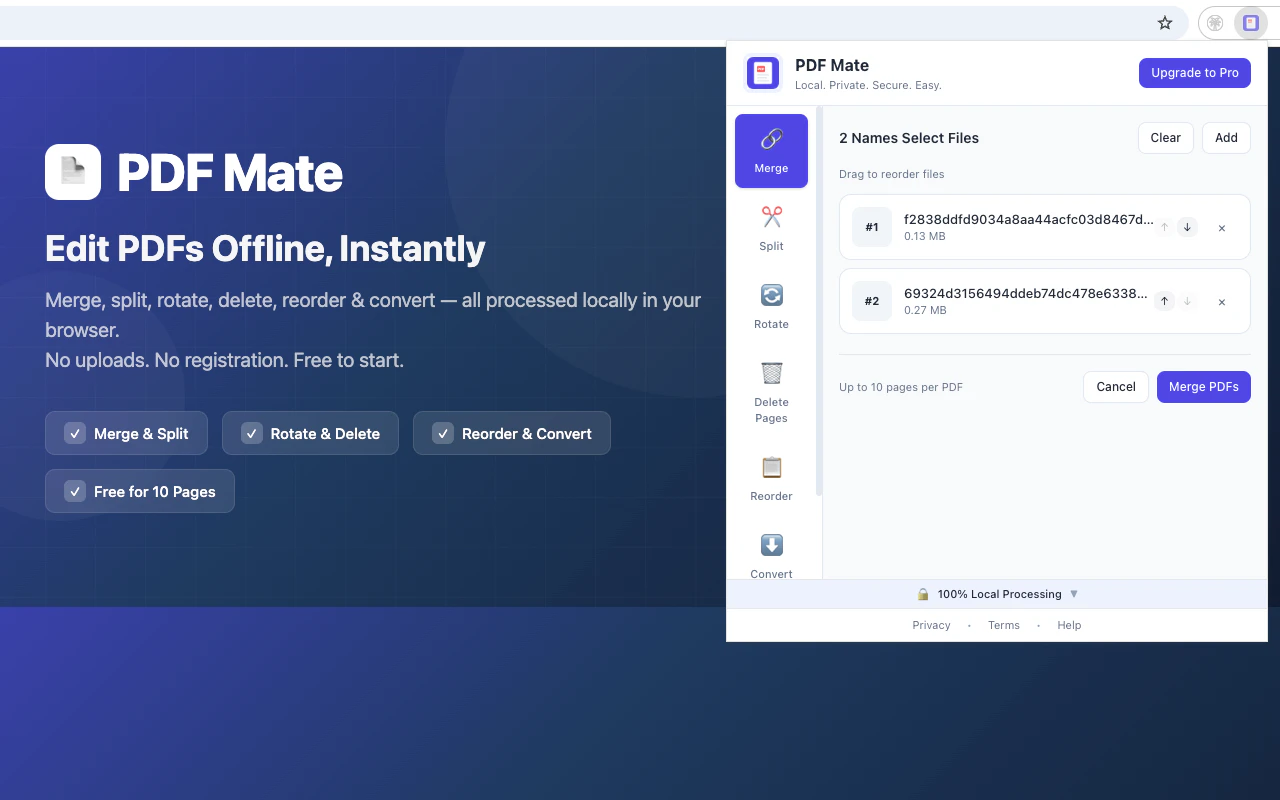Click the Merge & Split checkmark badge

coord(126,433)
